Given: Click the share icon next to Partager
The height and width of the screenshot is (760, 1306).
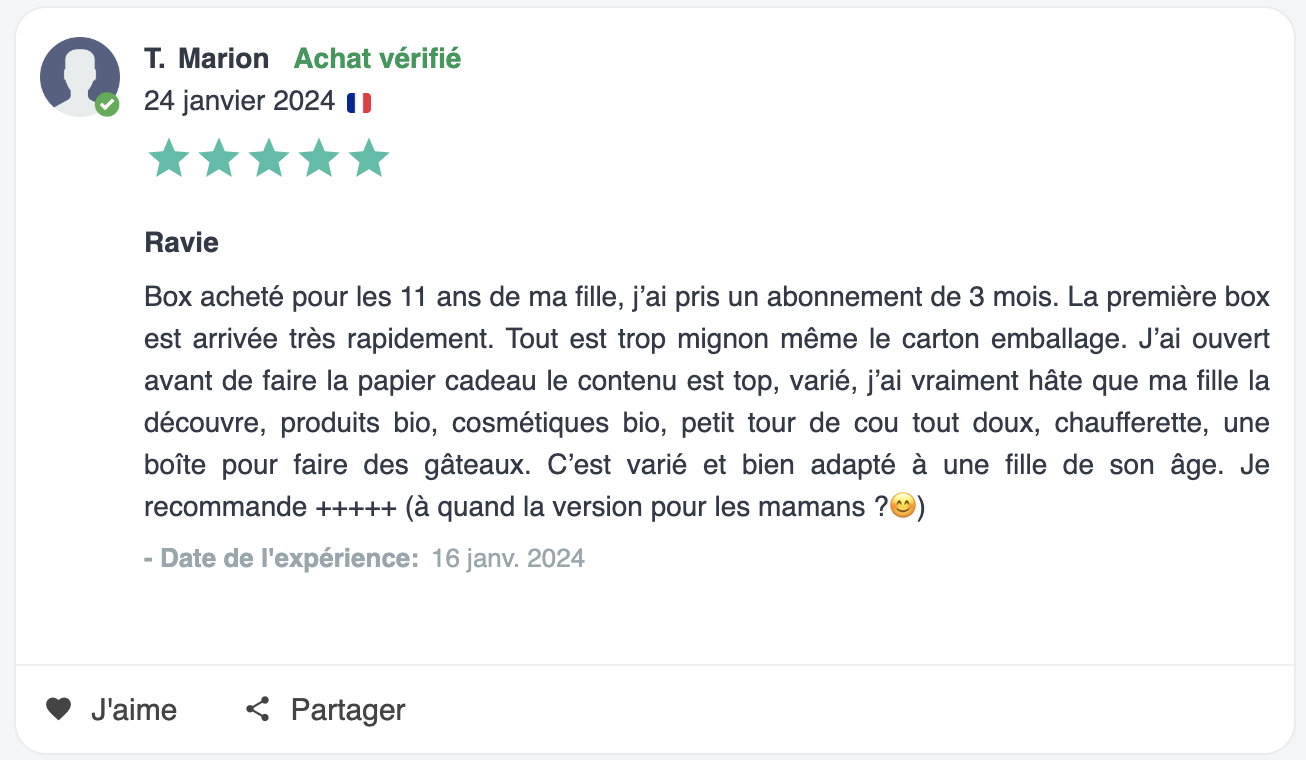Looking at the screenshot, I should coord(258,710).
